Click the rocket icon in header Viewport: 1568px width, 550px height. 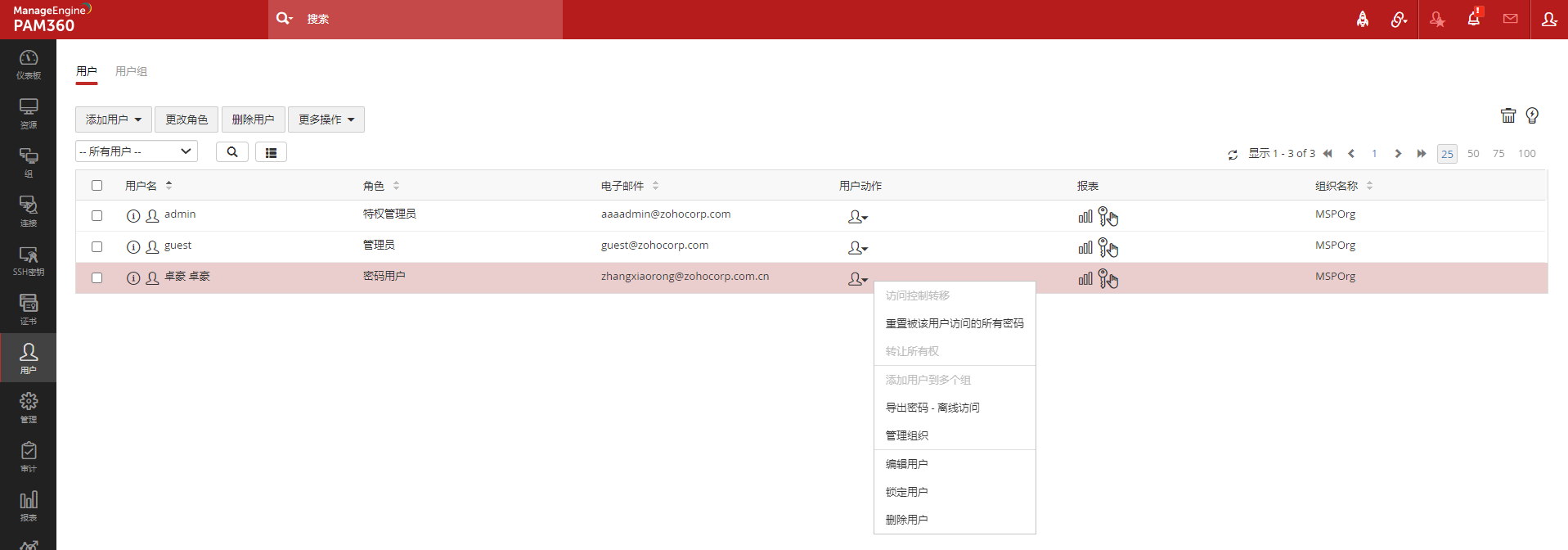(x=1363, y=19)
